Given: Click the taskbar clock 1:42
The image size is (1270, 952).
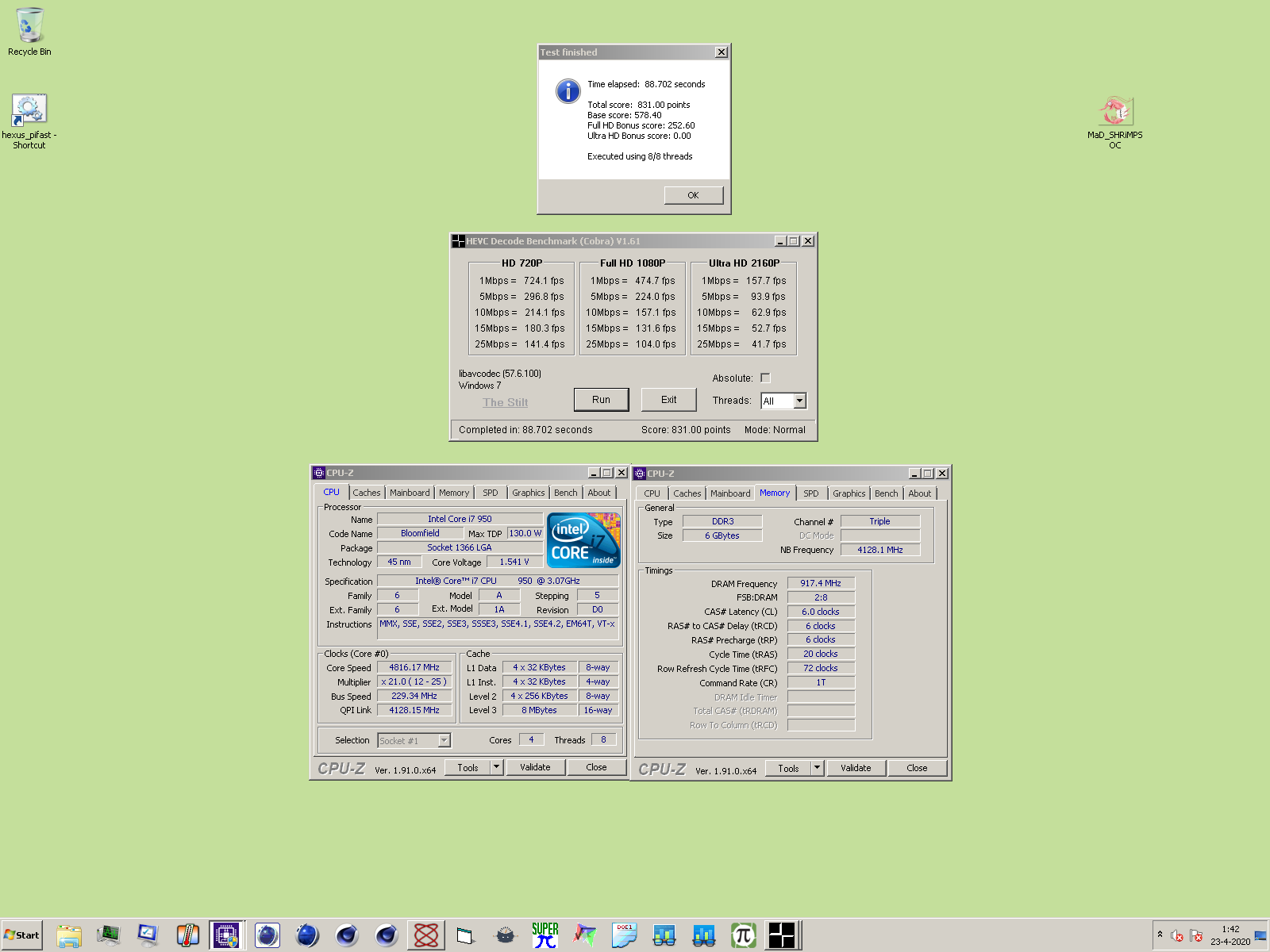Looking at the screenshot, I should 1230,929.
